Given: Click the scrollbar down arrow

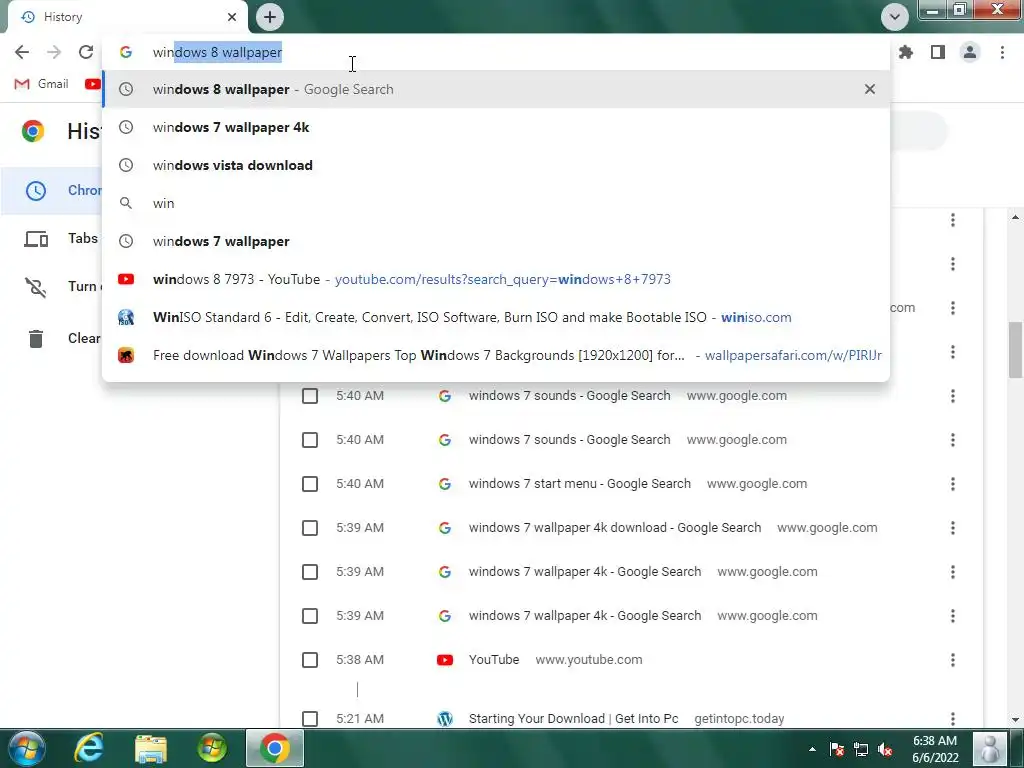Looking at the screenshot, I should [x=1015, y=720].
